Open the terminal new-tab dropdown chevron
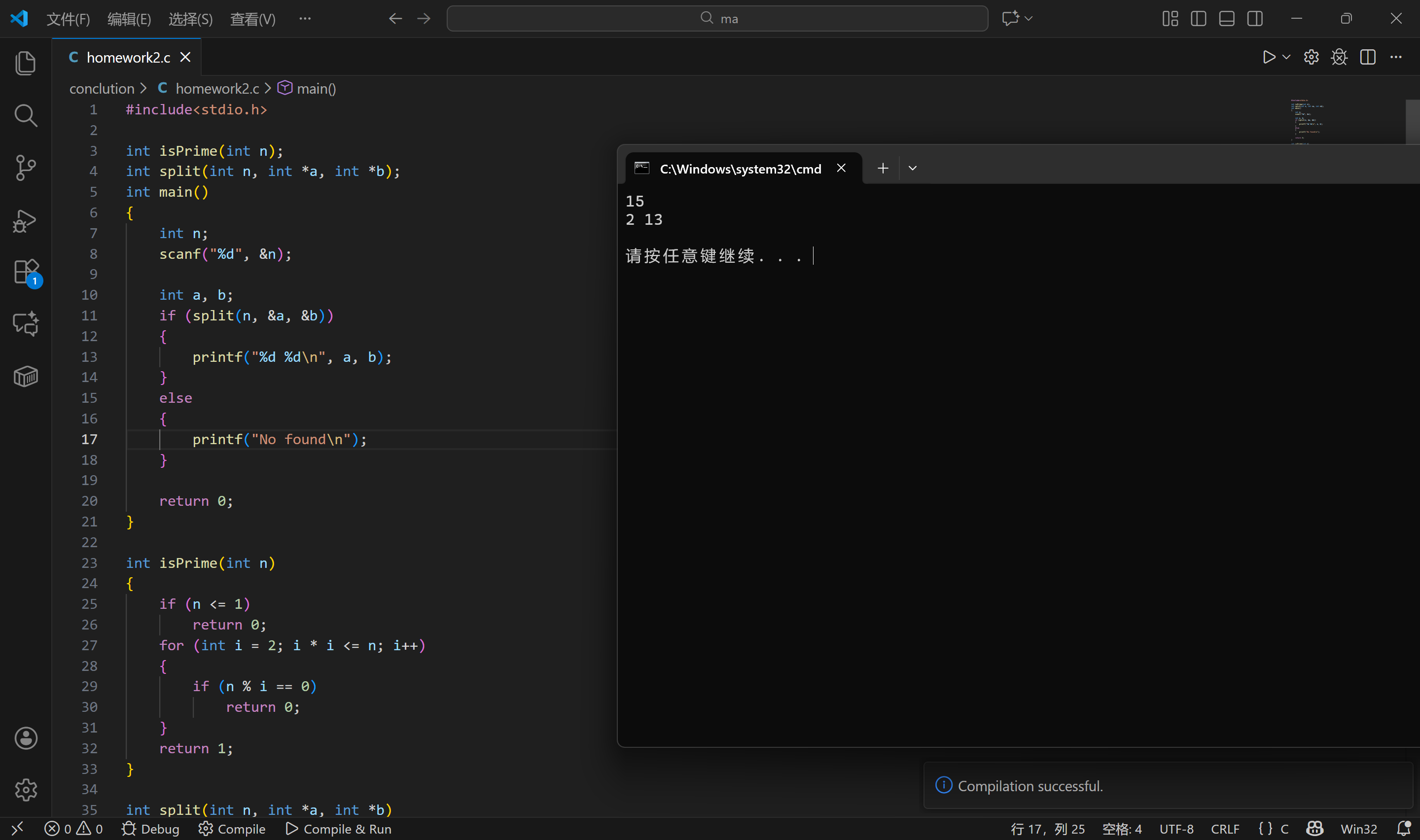The height and width of the screenshot is (840, 1420). (x=912, y=168)
